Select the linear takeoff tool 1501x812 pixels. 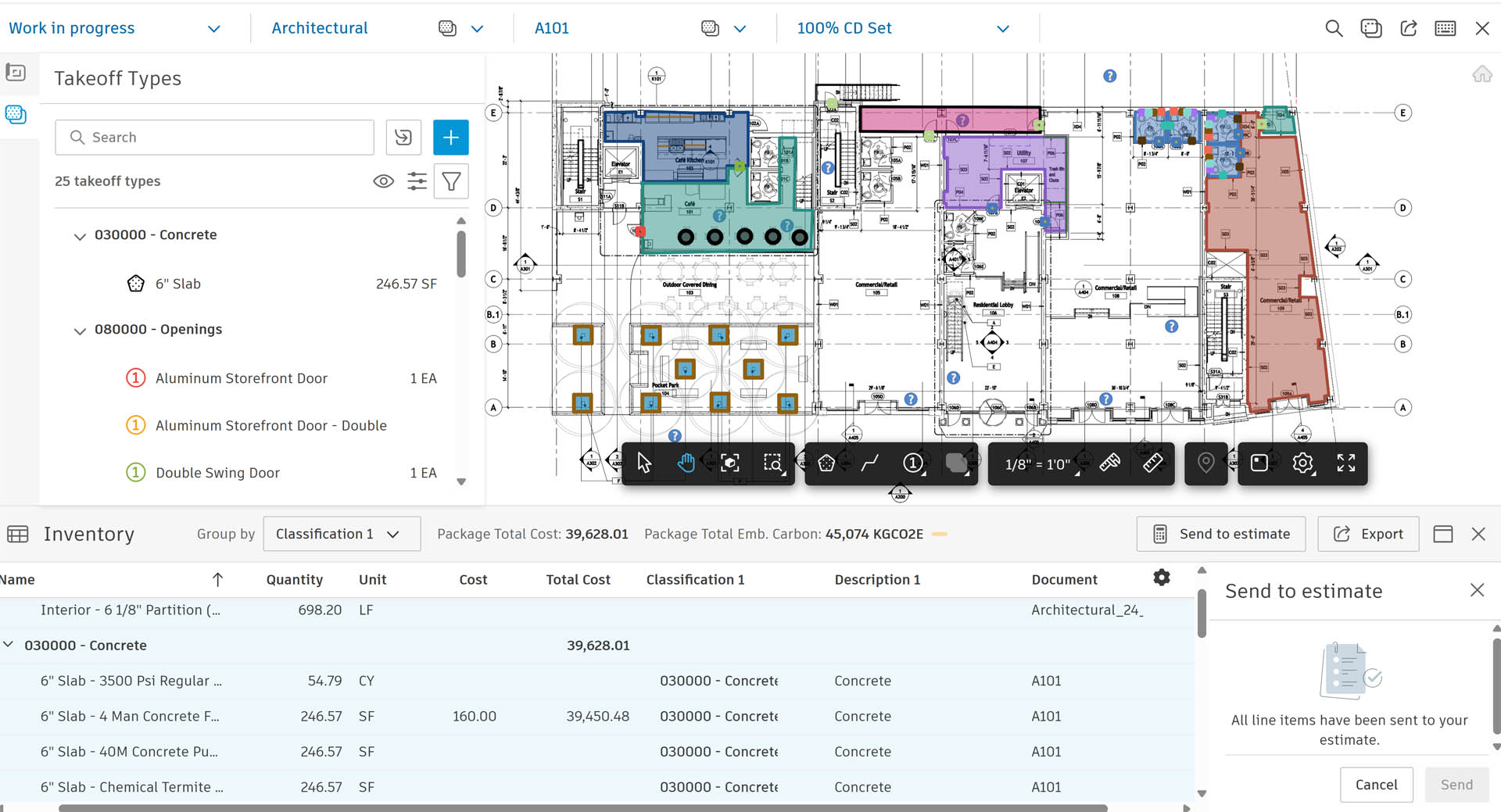[x=869, y=463]
